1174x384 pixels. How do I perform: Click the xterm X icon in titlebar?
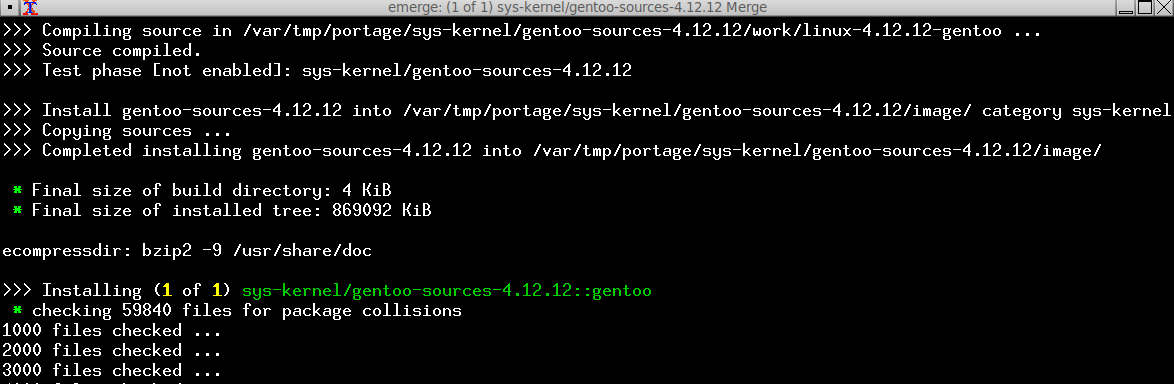click(30, 7)
